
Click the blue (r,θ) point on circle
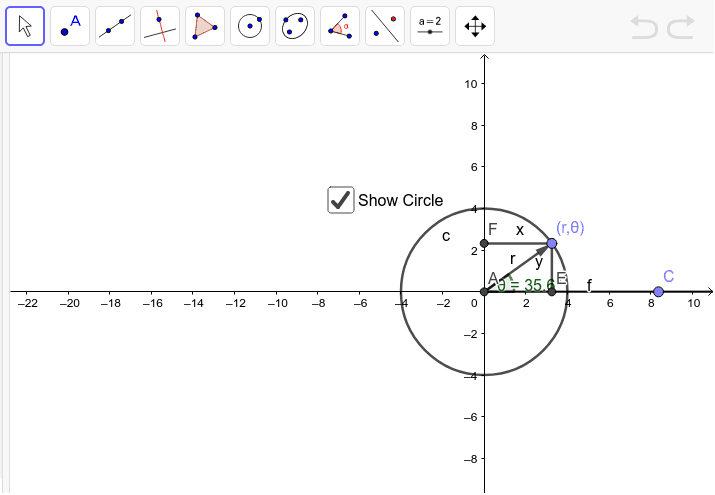coord(552,243)
